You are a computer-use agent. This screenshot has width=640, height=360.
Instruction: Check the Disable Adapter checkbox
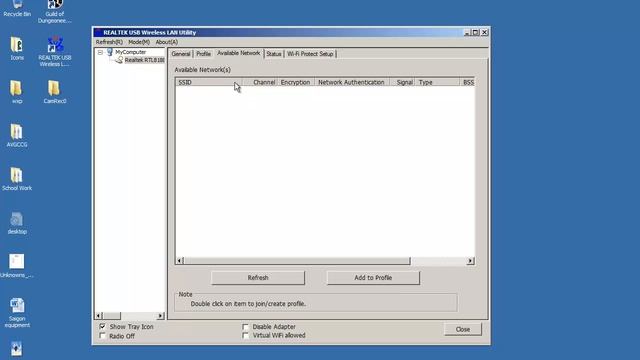(x=245, y=327)
